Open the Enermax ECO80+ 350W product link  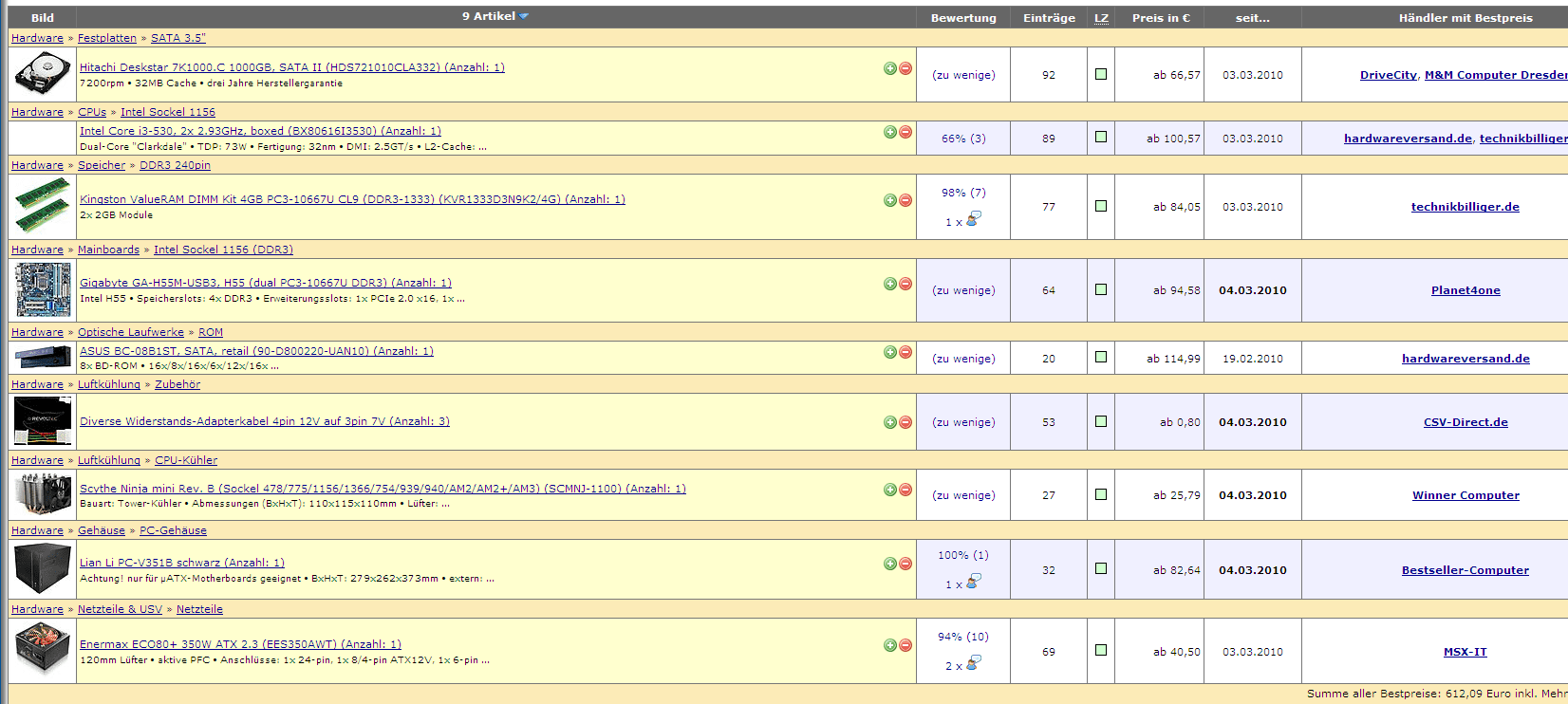click(240, 644)
